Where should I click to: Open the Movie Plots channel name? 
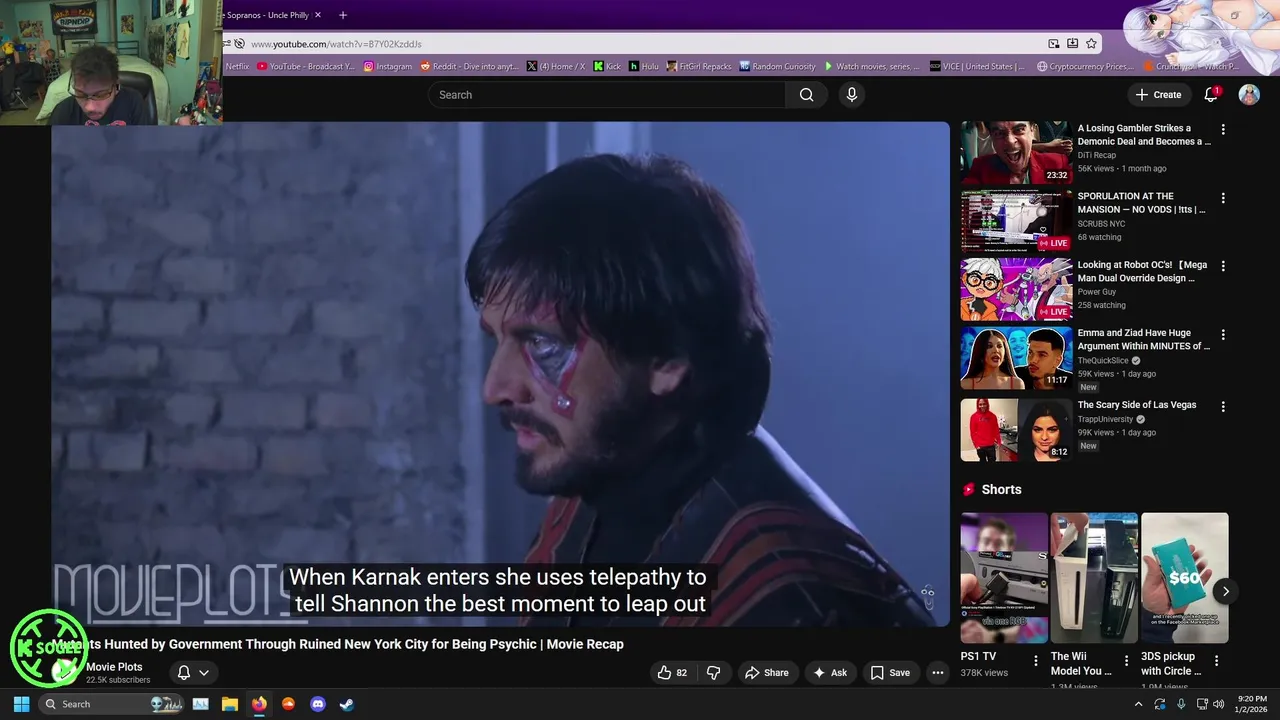[114, 667]
